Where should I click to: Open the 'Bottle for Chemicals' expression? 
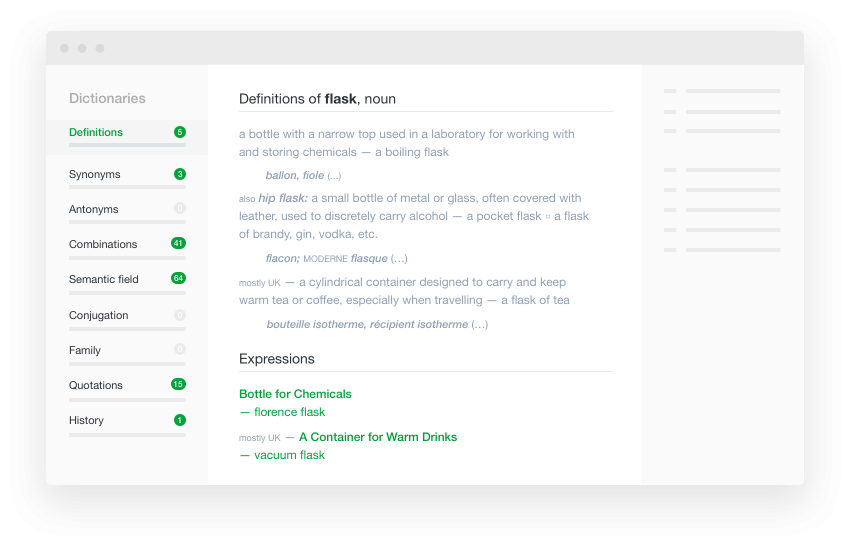(x=295, y=394)
